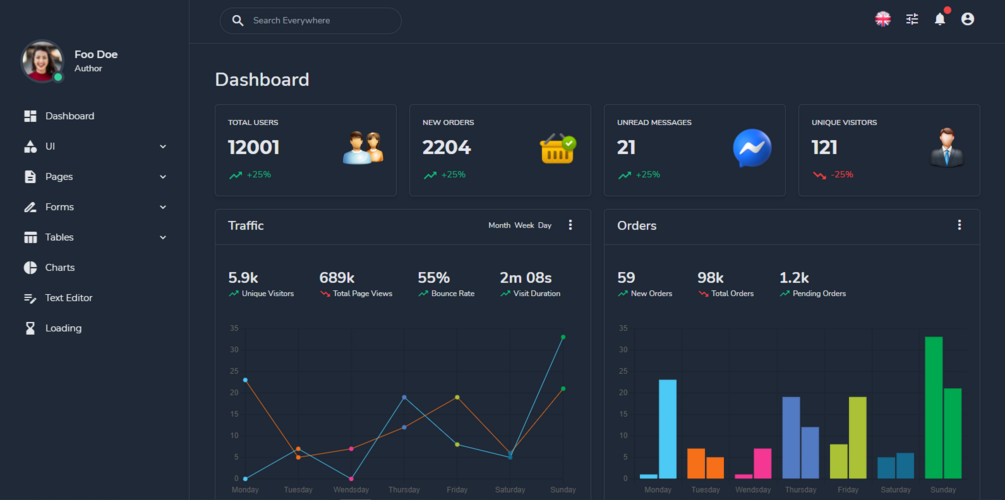Click the Traffic card title
Screen dimensions: 1005x500
pos(246,226)
